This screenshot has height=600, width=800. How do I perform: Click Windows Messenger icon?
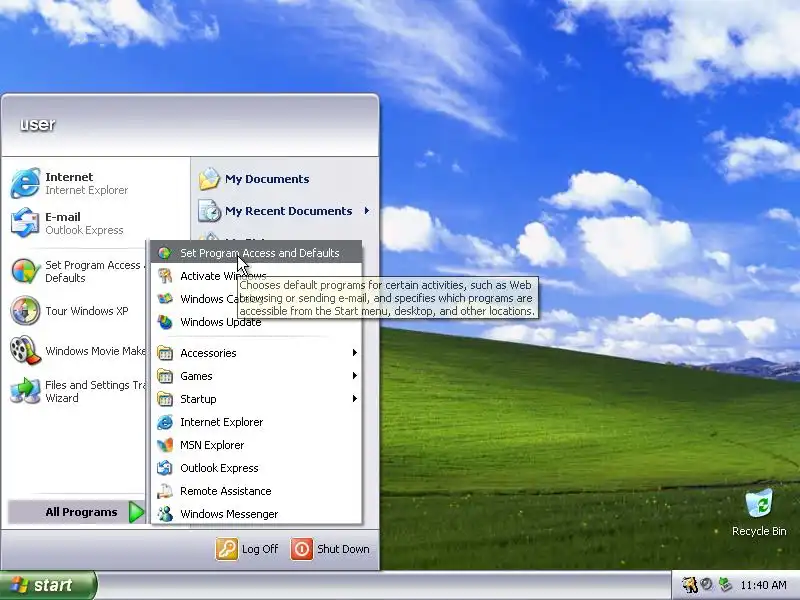[165, 514]
